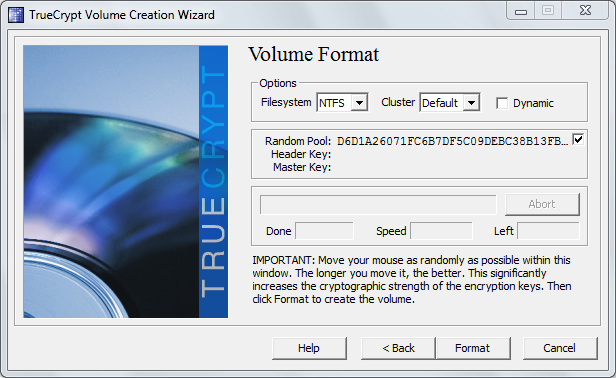616x378 pixels.
Task: Click the Header Key label
Action: 301,154
